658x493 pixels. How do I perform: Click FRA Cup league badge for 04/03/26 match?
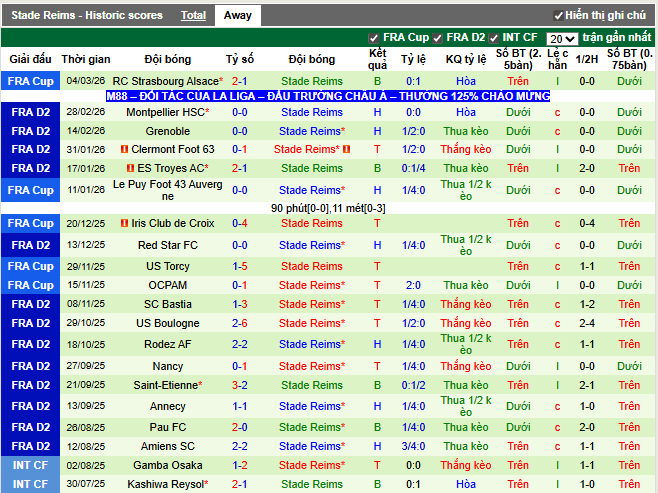pos(30,81)
